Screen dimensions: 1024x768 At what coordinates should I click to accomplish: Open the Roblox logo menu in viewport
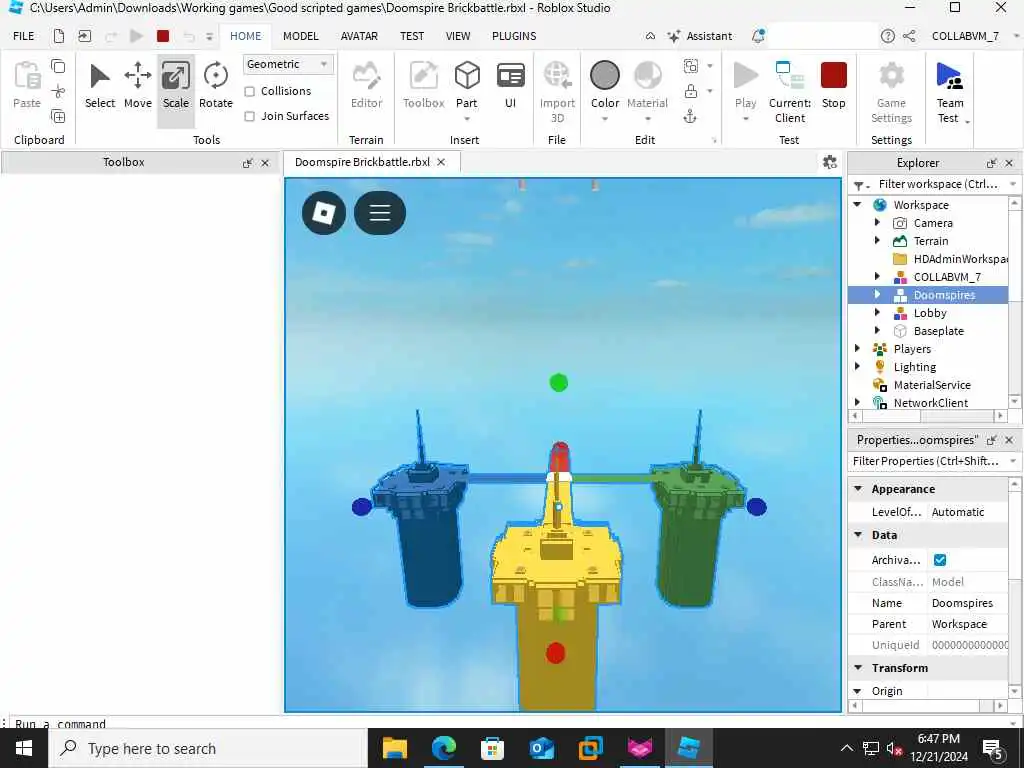pyautogui.click(x=324, y=213)
